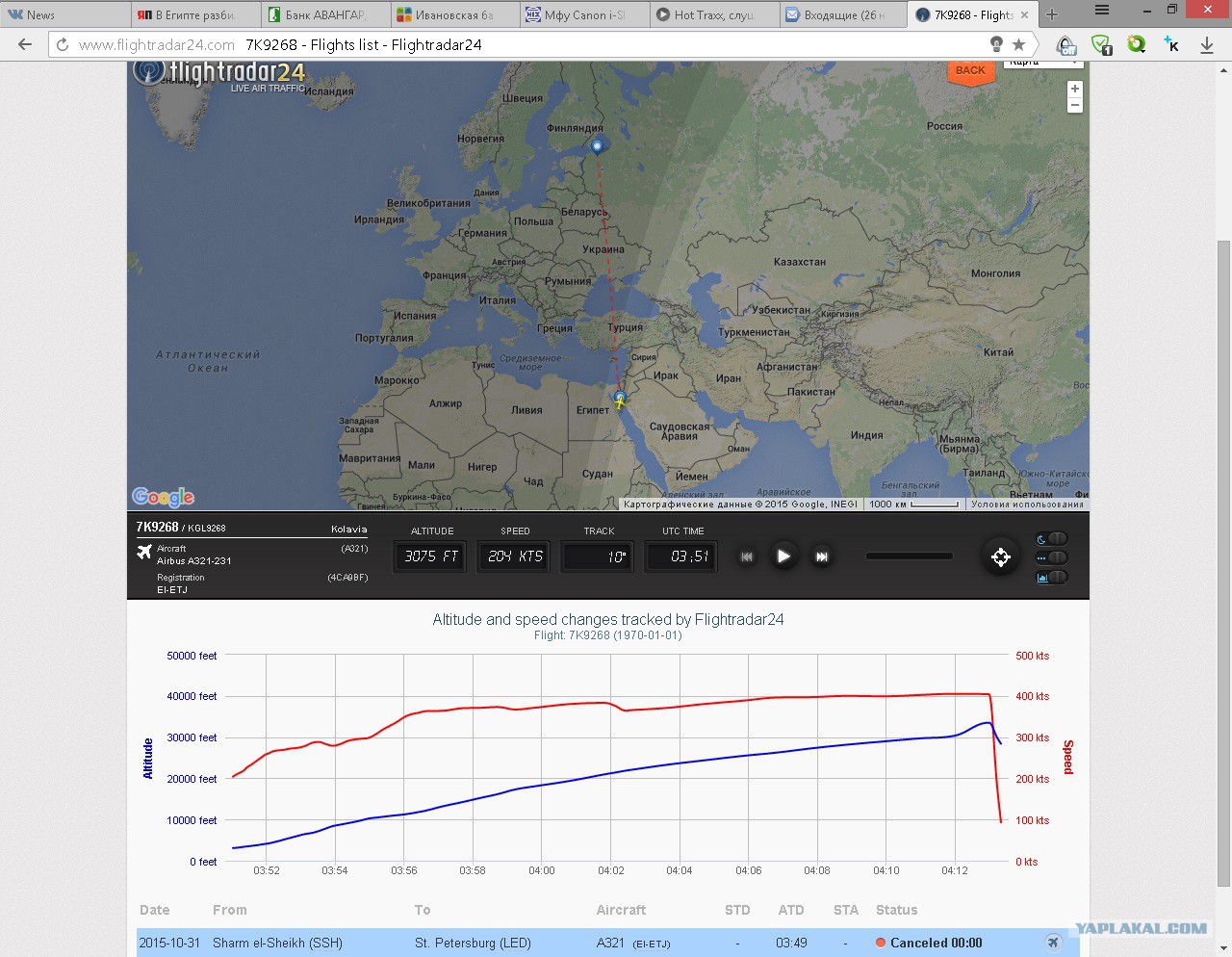Switch to the VK News tab

click(65, 14)
